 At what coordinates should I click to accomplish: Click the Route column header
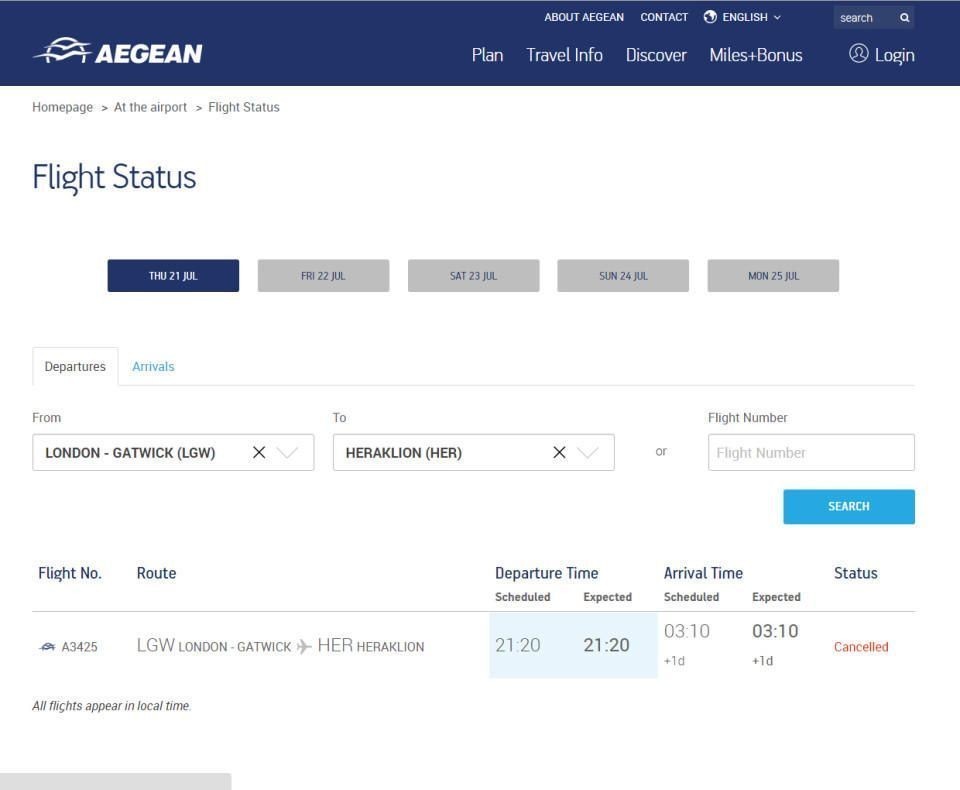[x=156, y=573]
